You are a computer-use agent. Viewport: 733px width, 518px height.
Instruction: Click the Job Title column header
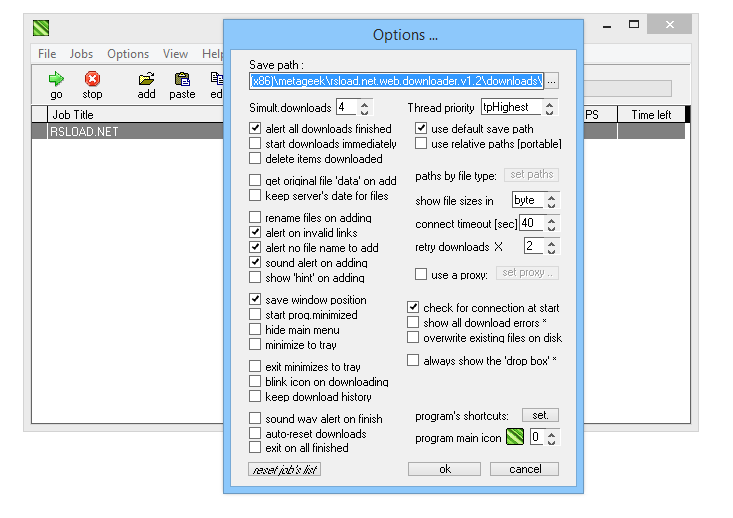(136, 115)
